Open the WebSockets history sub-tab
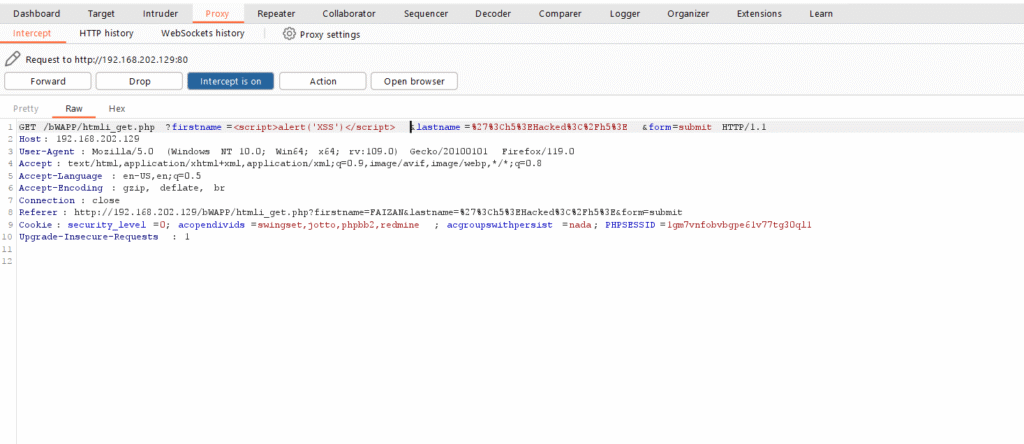 point(203,33)
